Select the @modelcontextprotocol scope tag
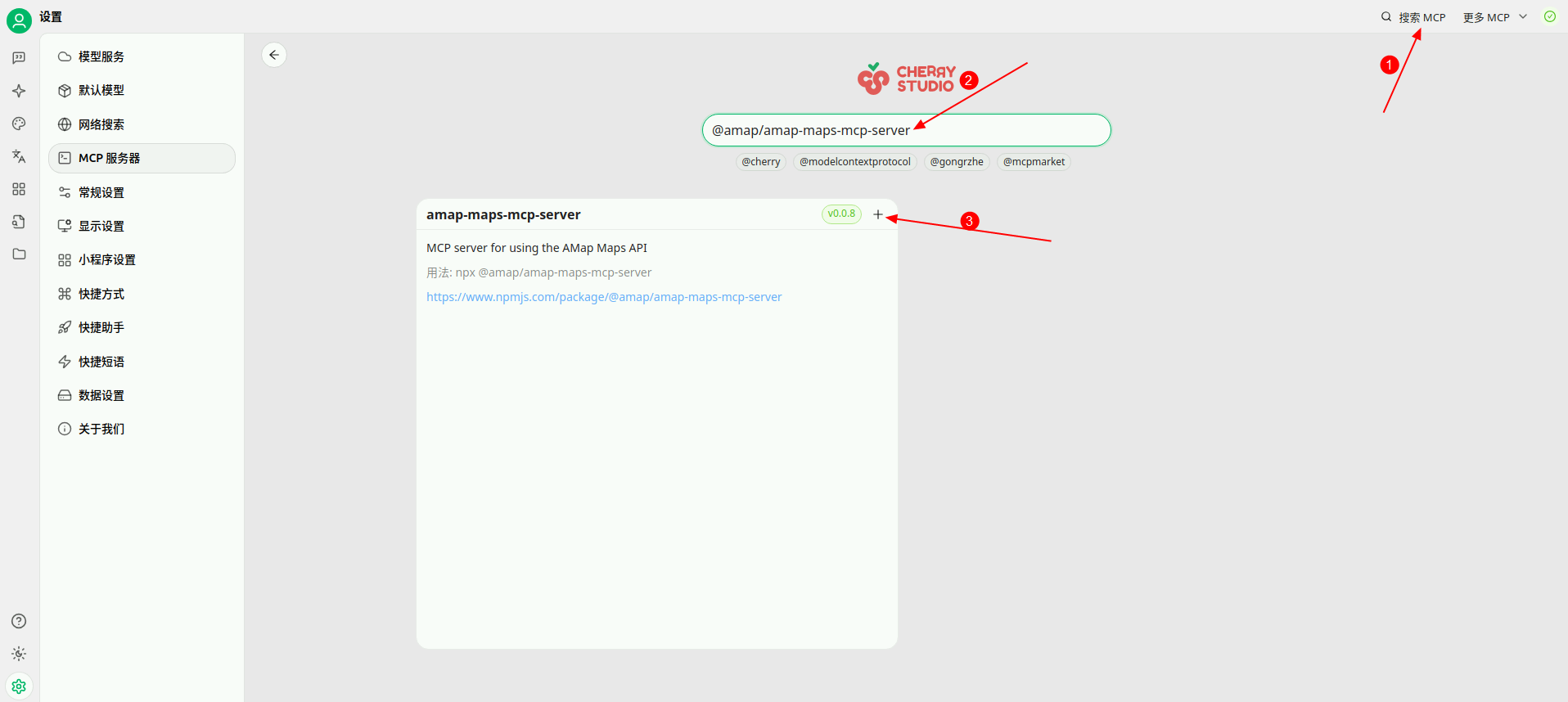The width and height of the screenshot is (1568, 702). click(x=855, y=162)
